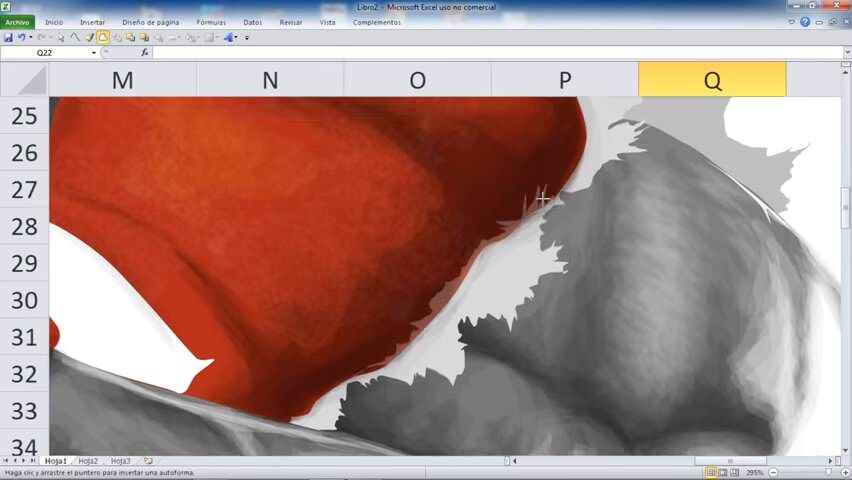Switch to the Revisar tab
The height and width of the screenshot is (480, 852).
(x=291, y=22)
